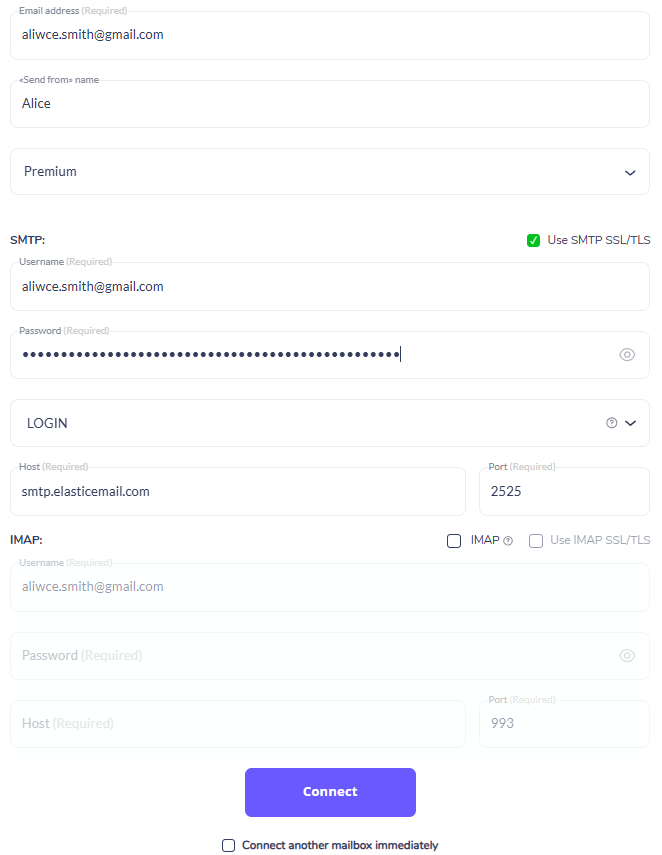Open the LOGIN authentication type dropdown
The height and width of the screenshot is (855, 662).
pyautogui.click(x=330, y=423)
